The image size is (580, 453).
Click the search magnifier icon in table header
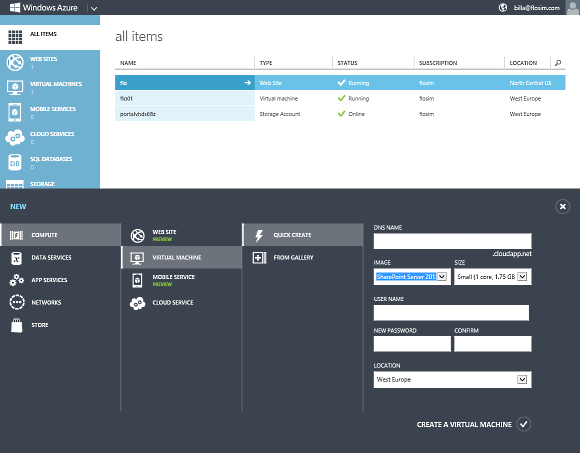(x=558, y=63)
